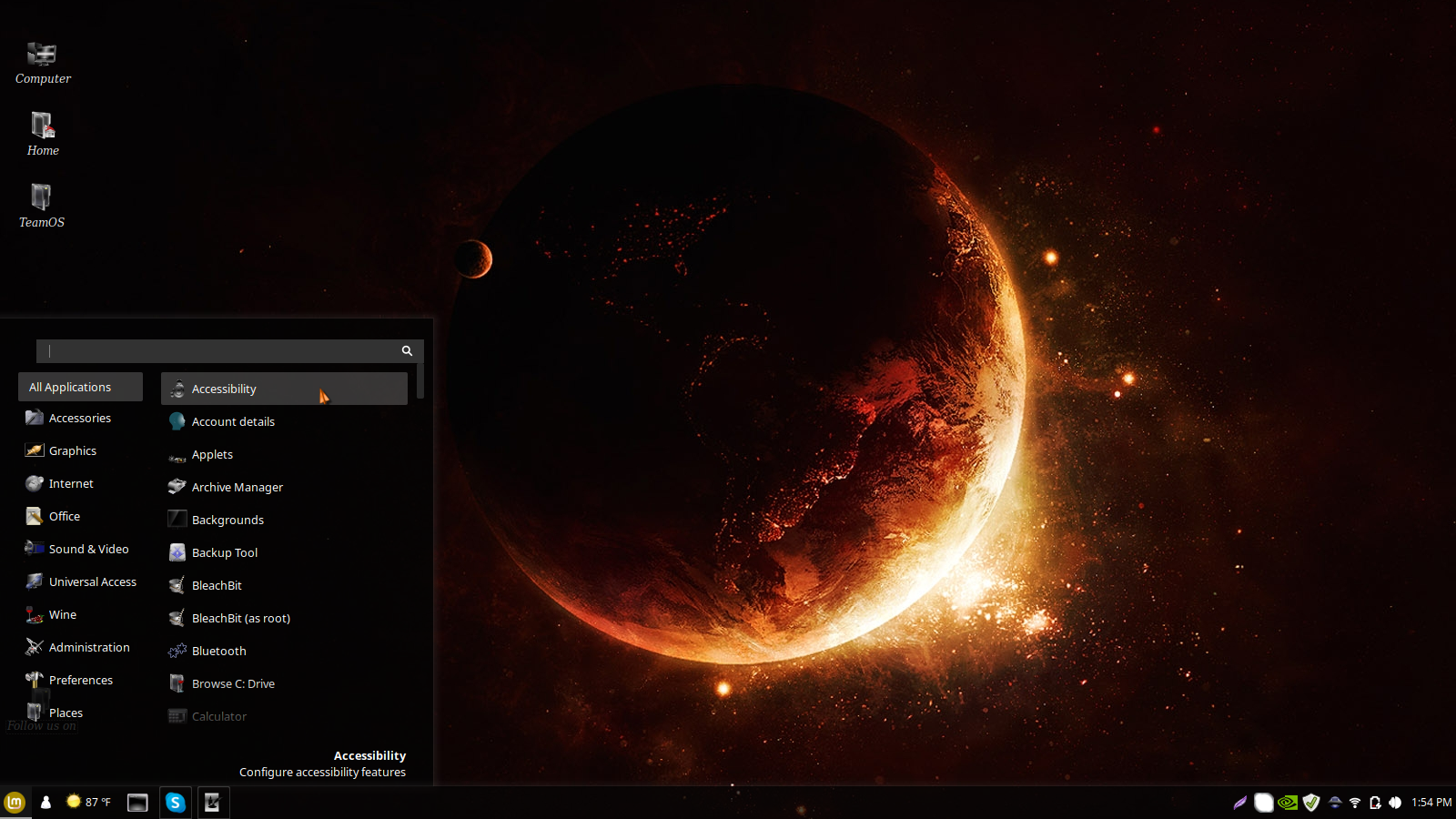The height and width of the screenshot is (819, 1456).
Task: Open the Places category
Action: pos(80,713)
